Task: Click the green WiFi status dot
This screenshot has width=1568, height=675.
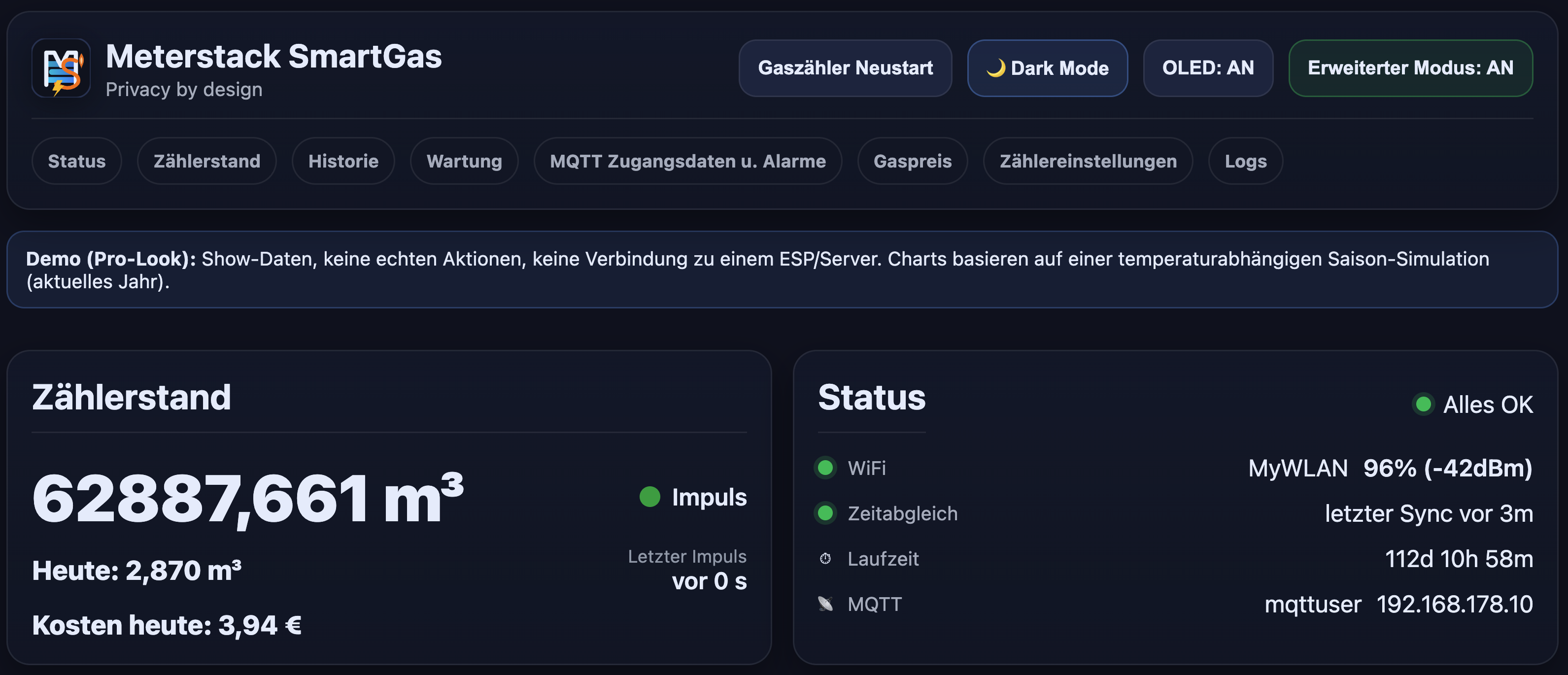Action: pos(825,468)
